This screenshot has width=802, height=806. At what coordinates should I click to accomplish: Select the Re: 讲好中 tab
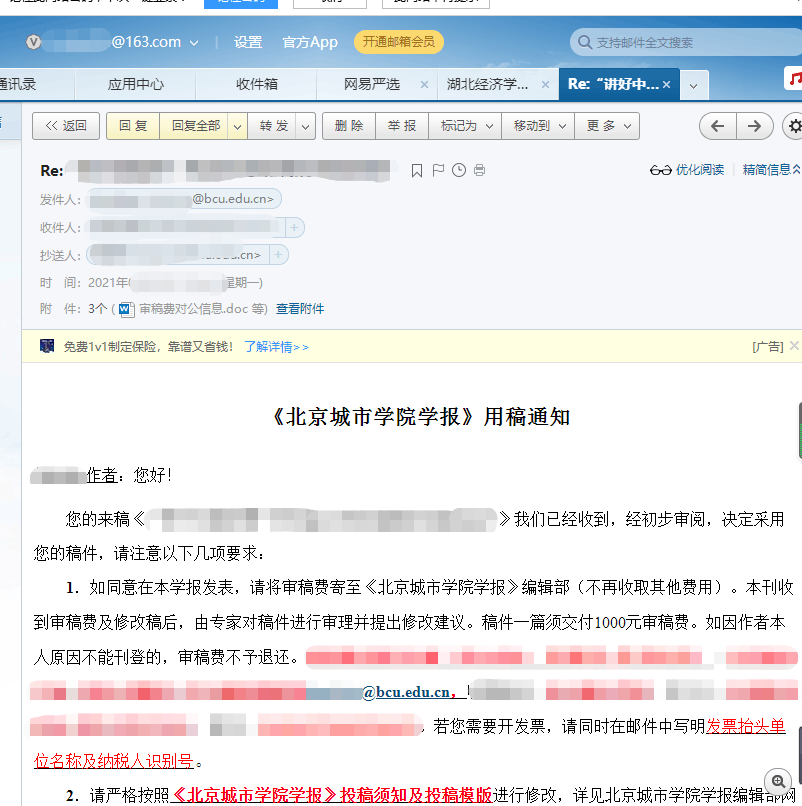coord(613,84)
